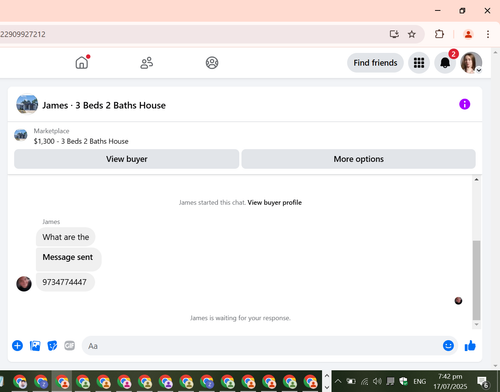Click the More options button

pos(359,159)
